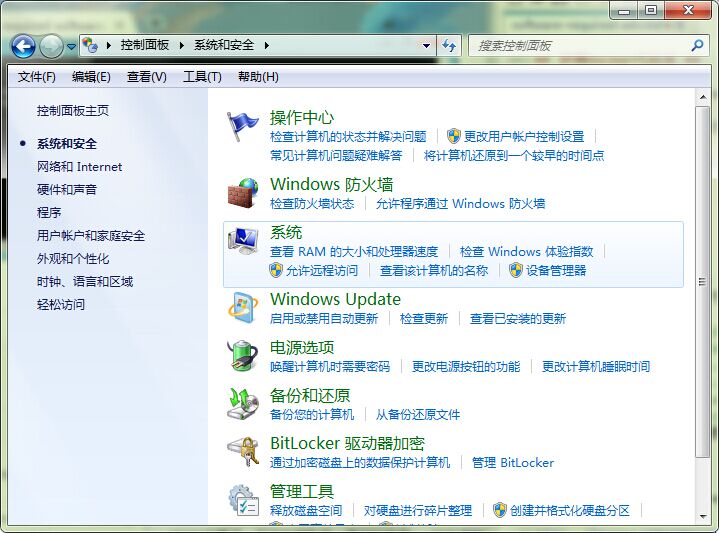
Task: Select 轻松访问 in sidebar
Action: click(x=61, y=304)
